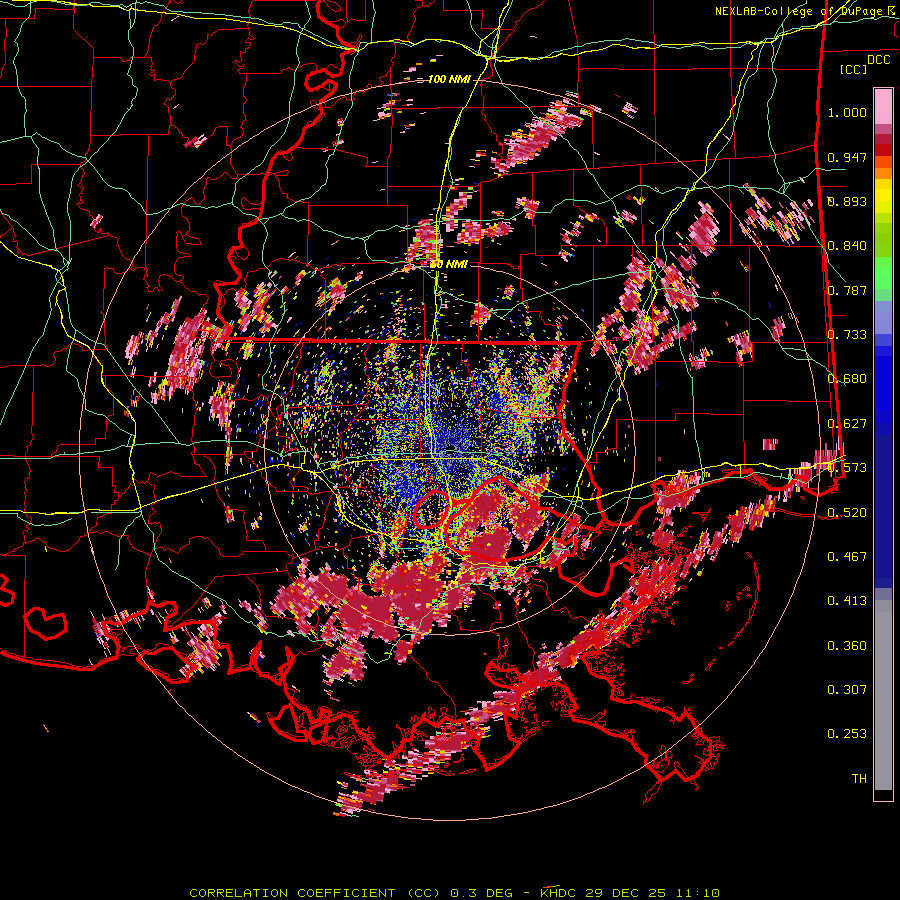Click the KHDC station identifier in caption
This screenshot has width=900, height=900.
560,893
